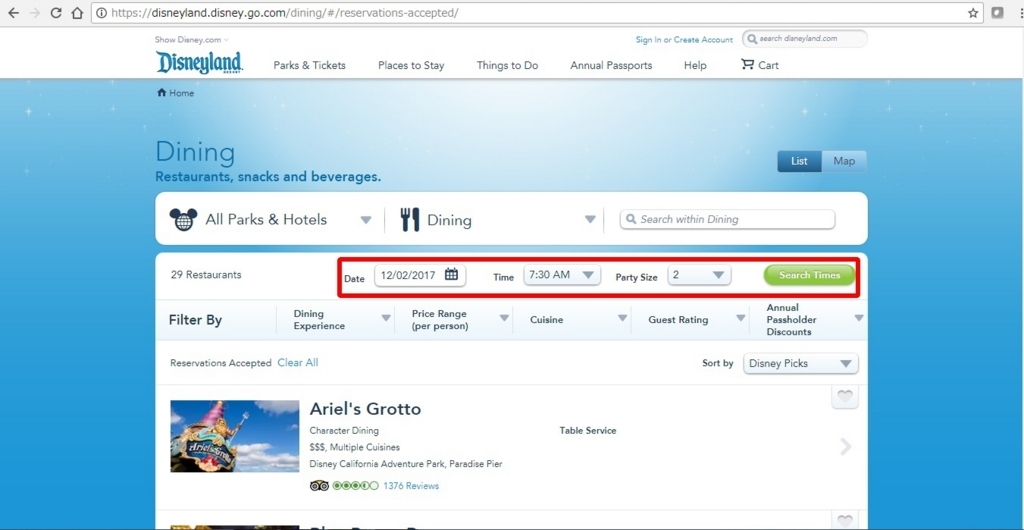Click the 29 Restaurants count text
Viewport: 1024px width, 530px height.
206,275
